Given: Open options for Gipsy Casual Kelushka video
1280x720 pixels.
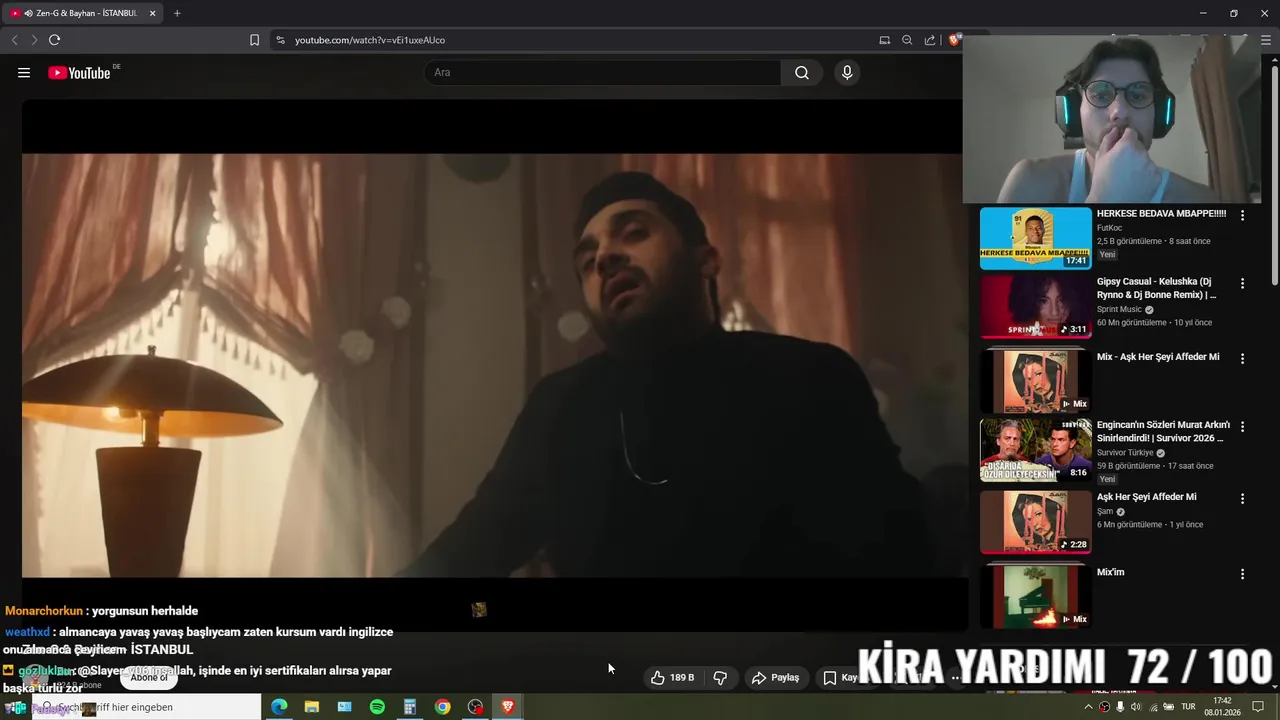Looking at the screenshot, I should point(1242,283).
